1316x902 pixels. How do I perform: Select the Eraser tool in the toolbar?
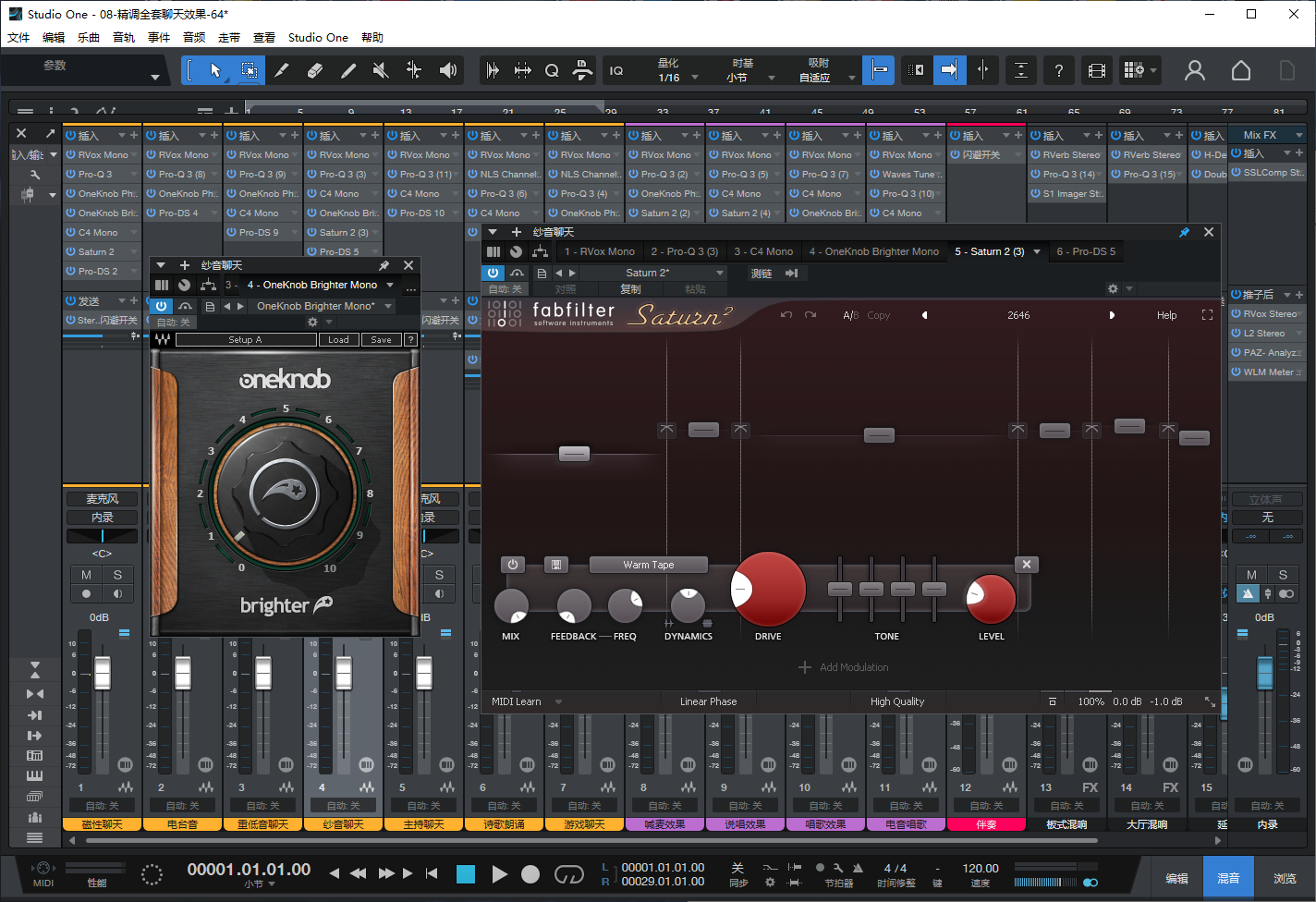coord(314,70)
